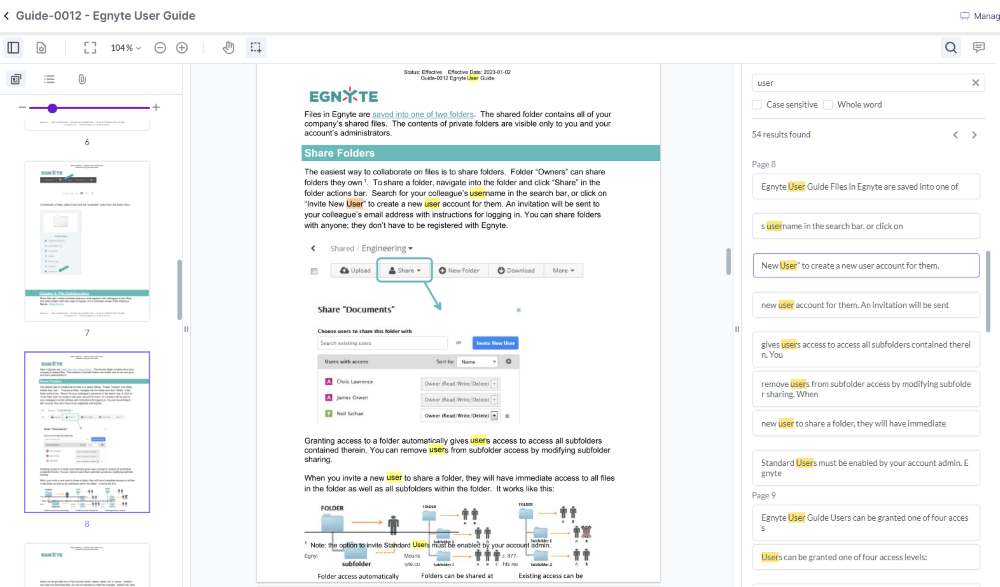Select result 'new user account for them. An invitation'
1000x587 pixels.
click(x=866, y=306)
